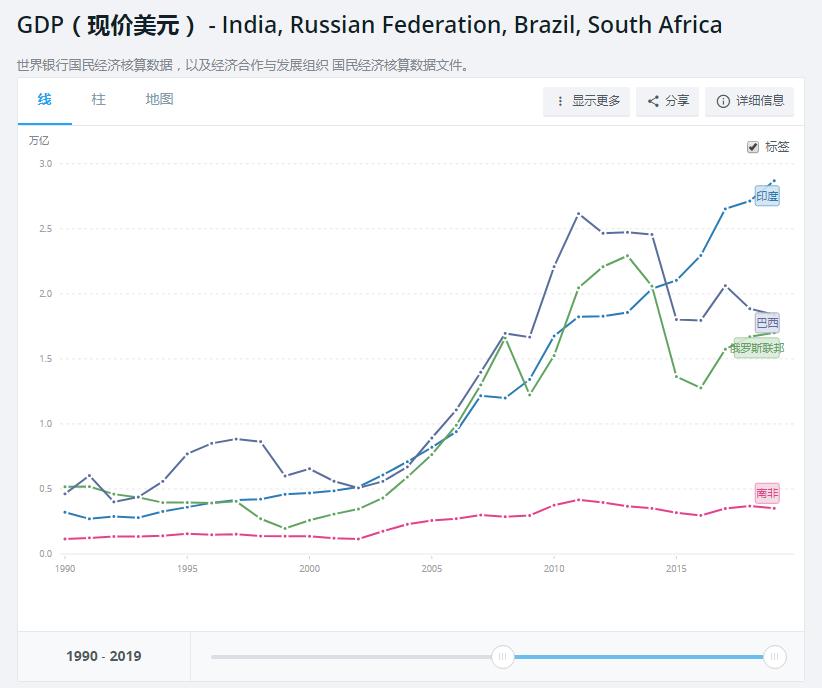822x688 pixels.
Task: Click the 南非 line label
Action: point(767,493)
